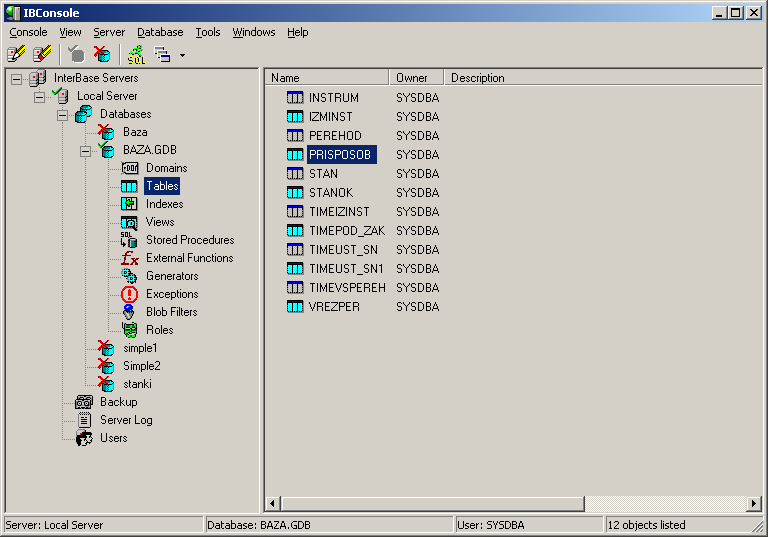Click the Generators gears icon

coord(129,276)
